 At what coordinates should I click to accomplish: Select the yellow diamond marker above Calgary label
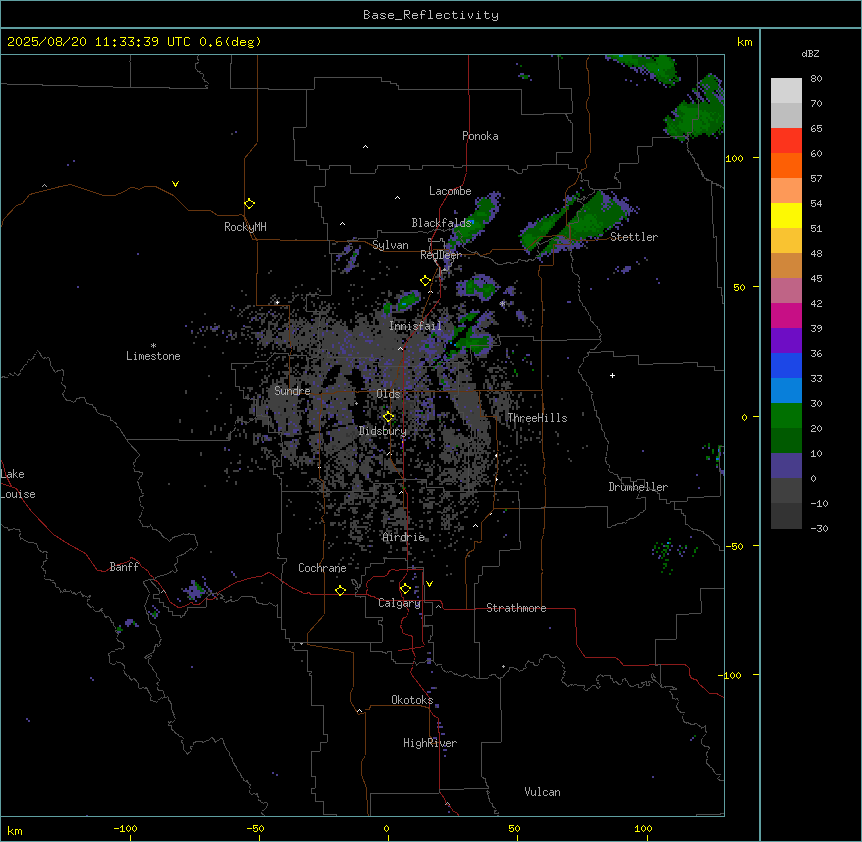(405, 589)
